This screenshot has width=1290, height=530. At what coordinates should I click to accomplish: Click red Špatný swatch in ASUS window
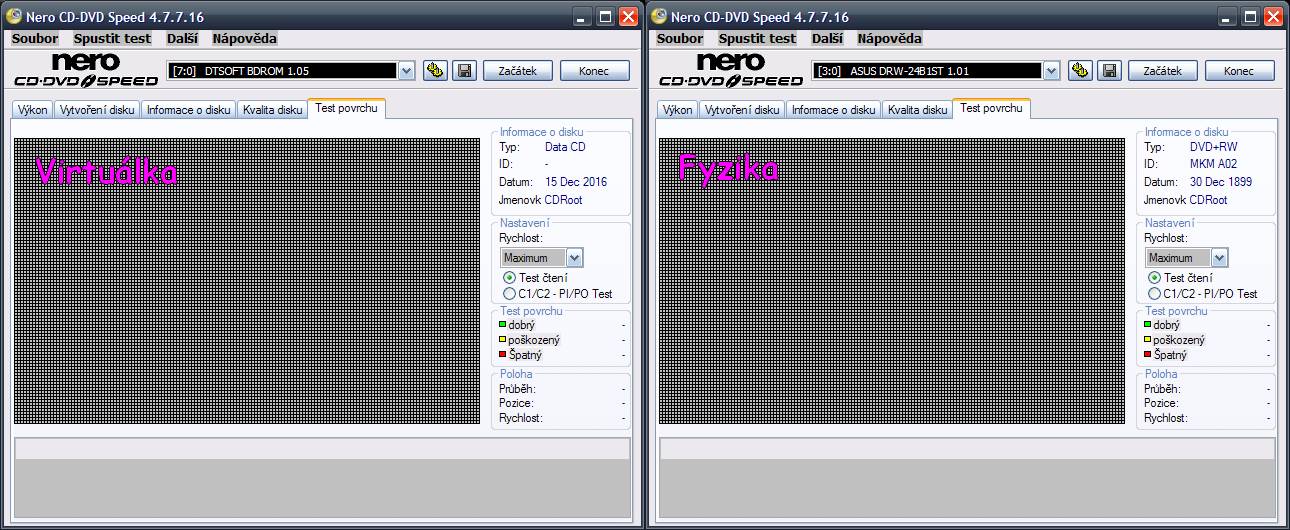point(1148,355)
